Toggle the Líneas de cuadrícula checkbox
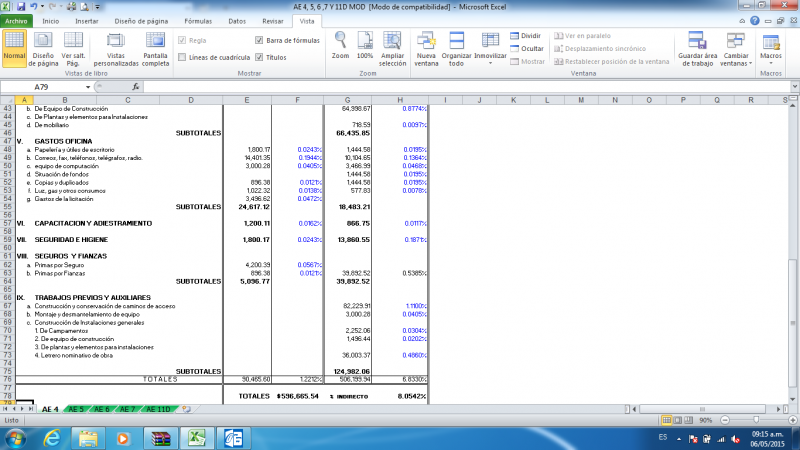The height and width of the screenshot is (450, 800). 183,58
